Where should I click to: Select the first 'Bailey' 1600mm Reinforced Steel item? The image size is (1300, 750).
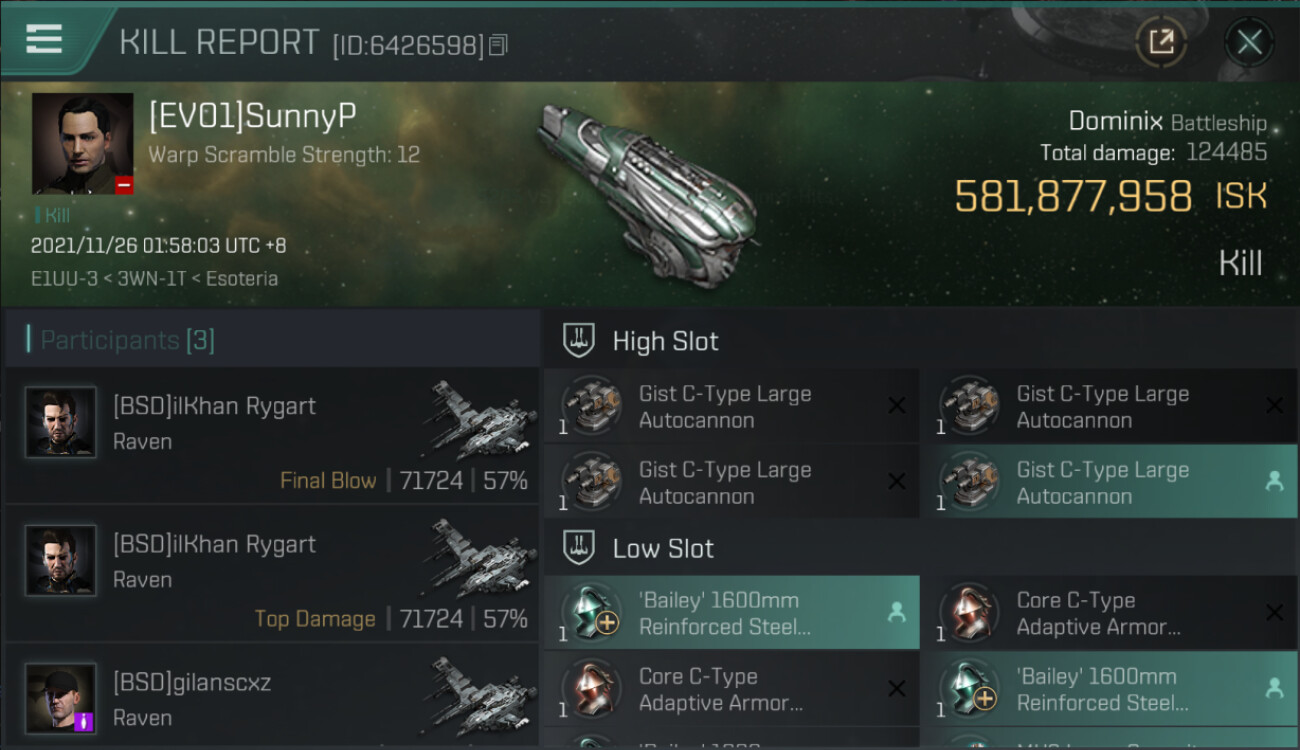click(x=731, y=613)
